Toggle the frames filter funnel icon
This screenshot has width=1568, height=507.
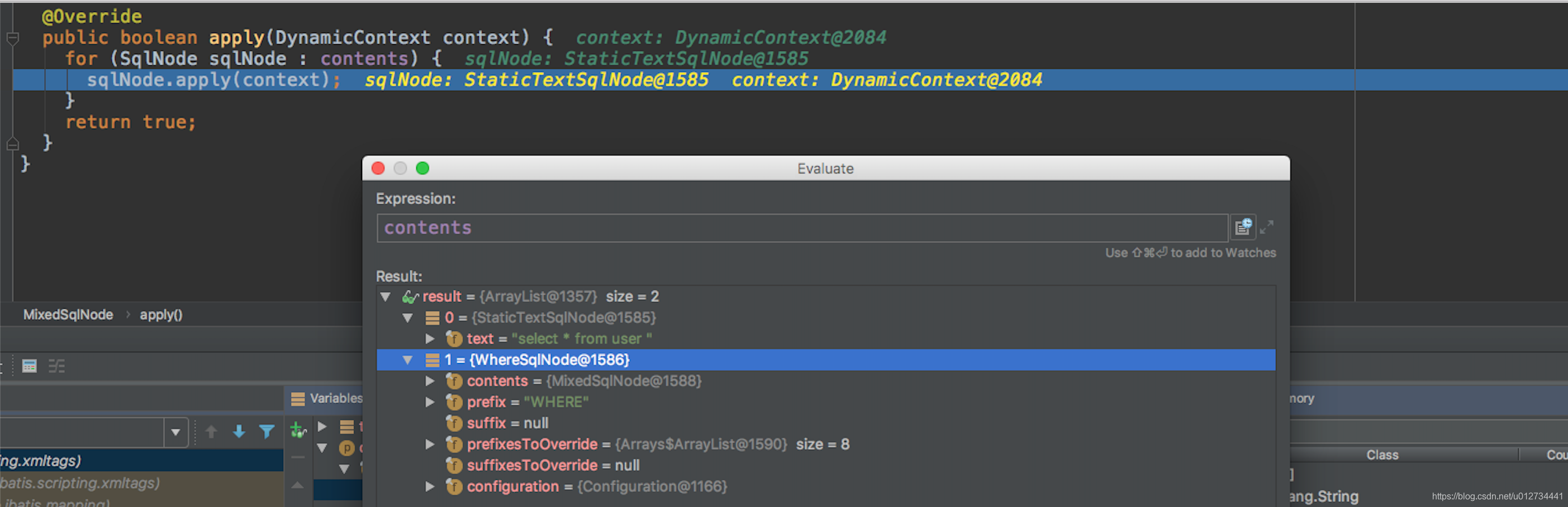pyautogui.click(x=267, y=432)
